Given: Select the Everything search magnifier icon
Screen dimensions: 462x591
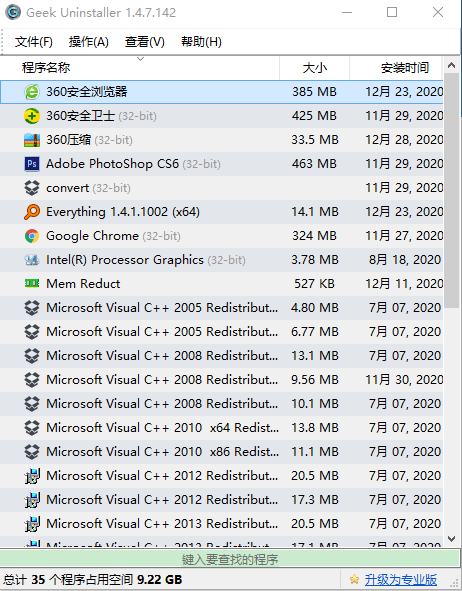Looking at the screenshot, I should [32, 212].
